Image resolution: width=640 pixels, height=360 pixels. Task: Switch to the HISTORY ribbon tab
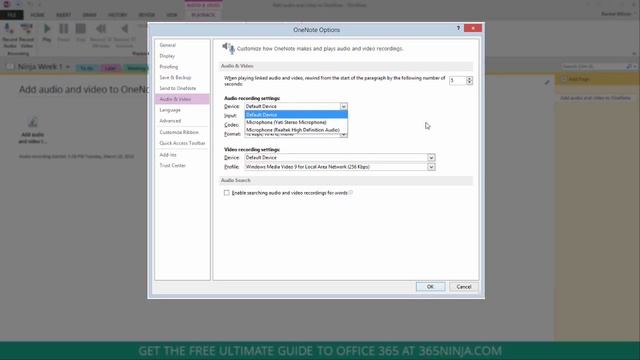118,15
